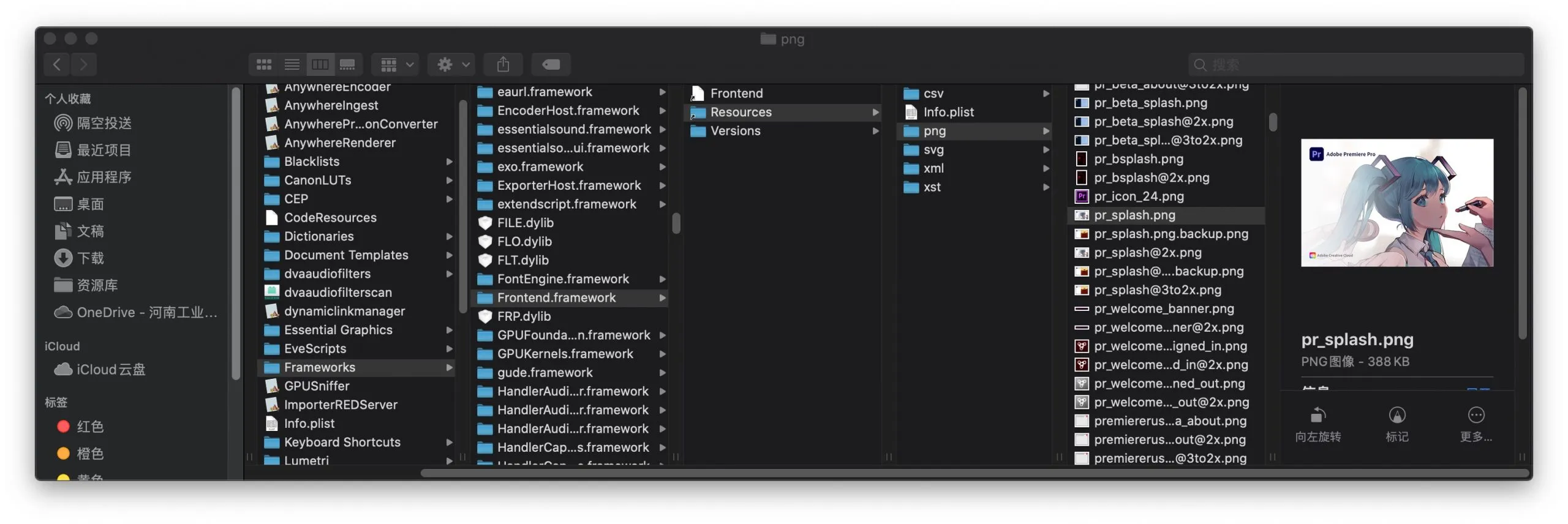Switch to gallery view in toolbar
Screen dimensions: 1568x524
tap(348, 64)
